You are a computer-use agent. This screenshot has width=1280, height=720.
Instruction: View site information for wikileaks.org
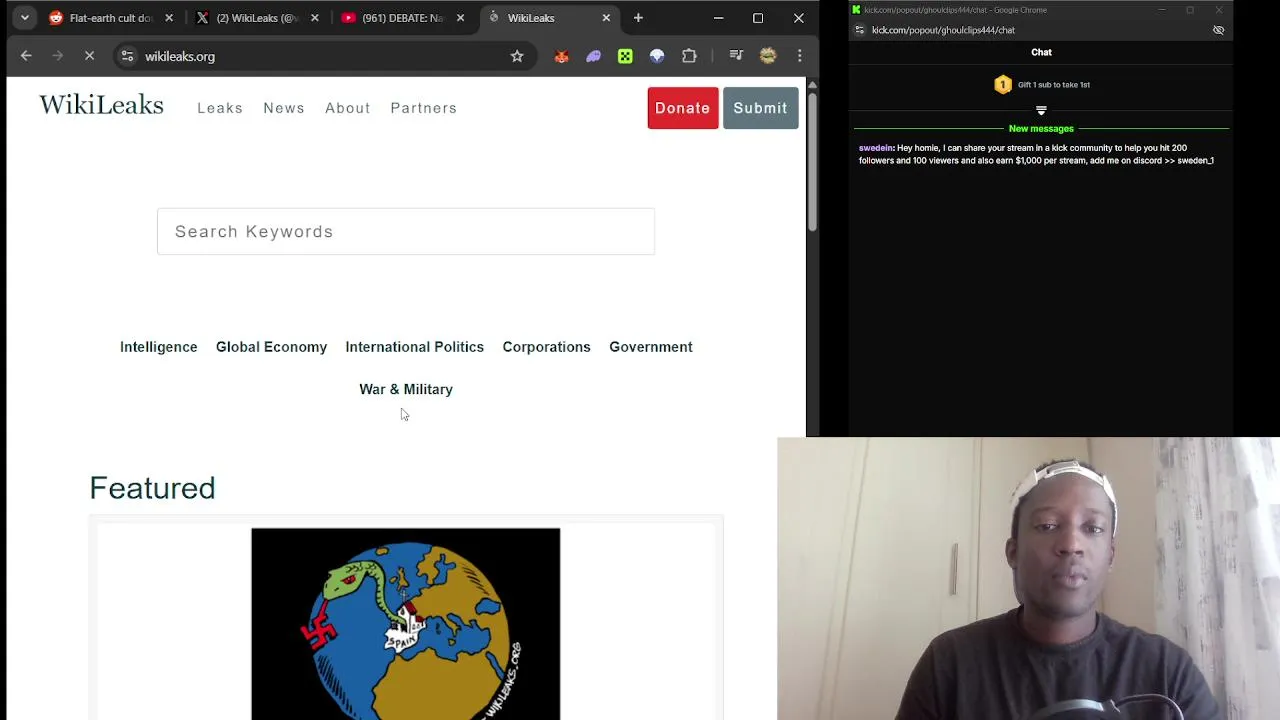[127, 56]
